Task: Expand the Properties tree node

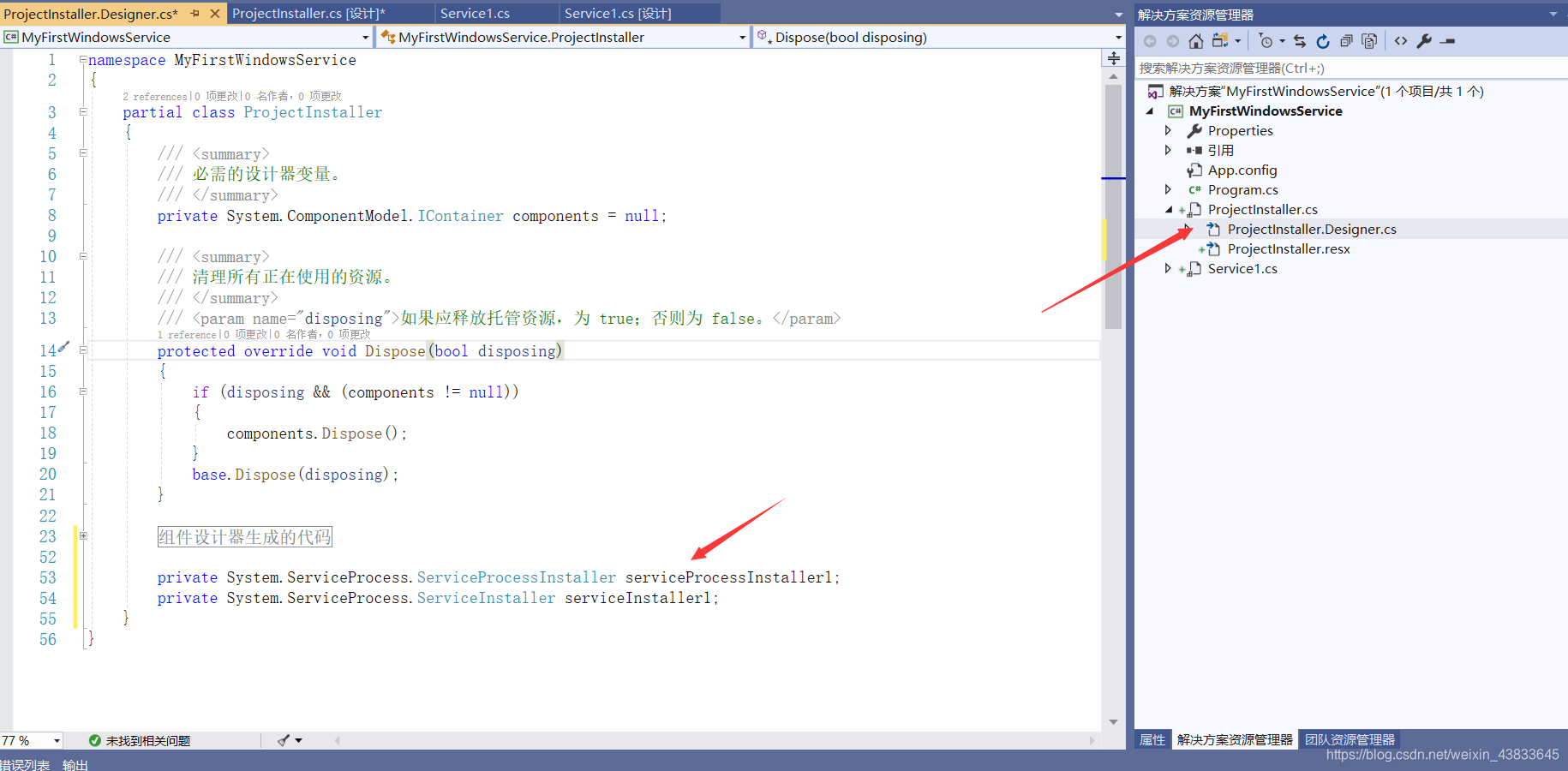Action: point(1168,131)
